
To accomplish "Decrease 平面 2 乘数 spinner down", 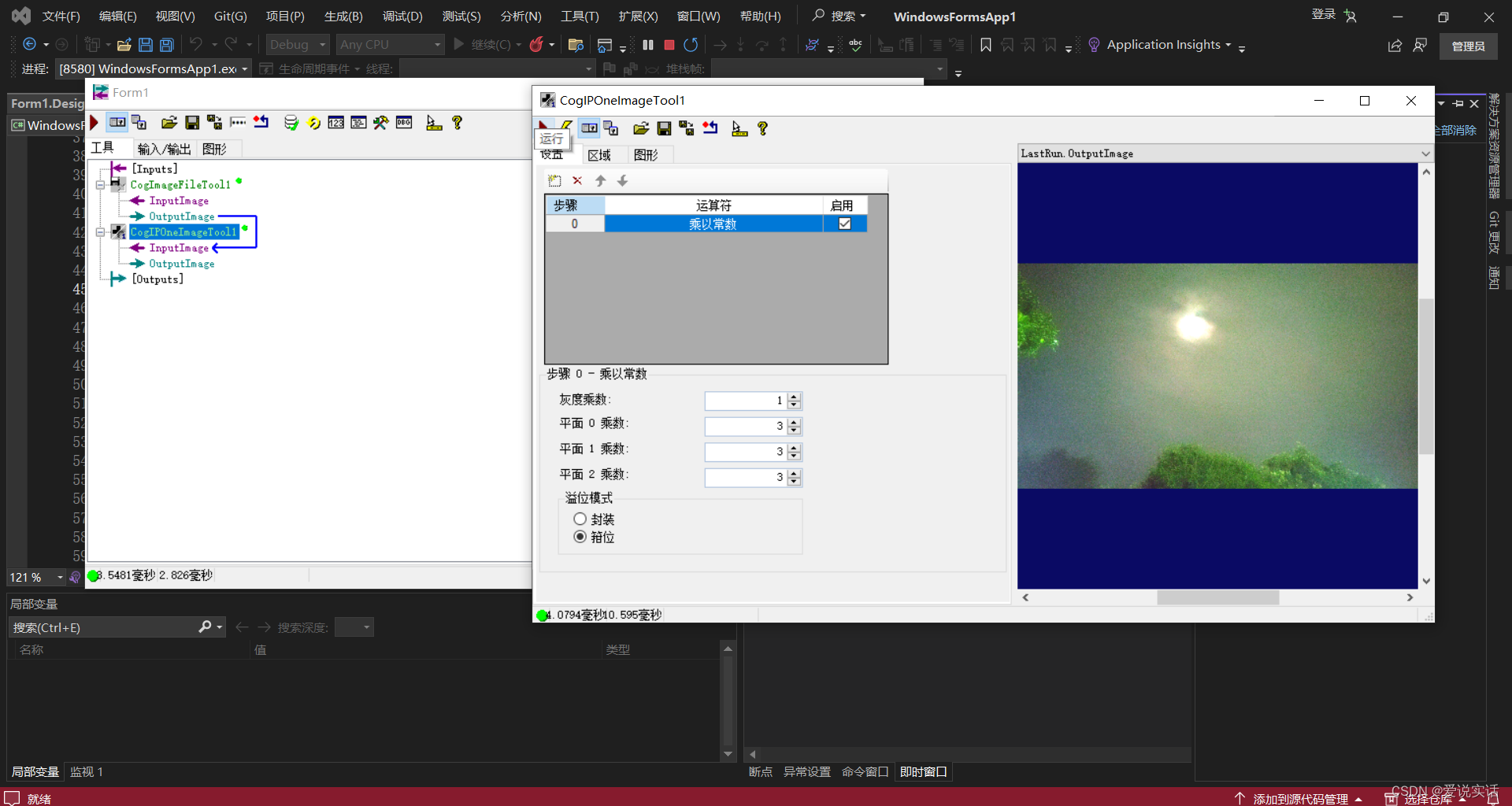I will click(795, 481).
